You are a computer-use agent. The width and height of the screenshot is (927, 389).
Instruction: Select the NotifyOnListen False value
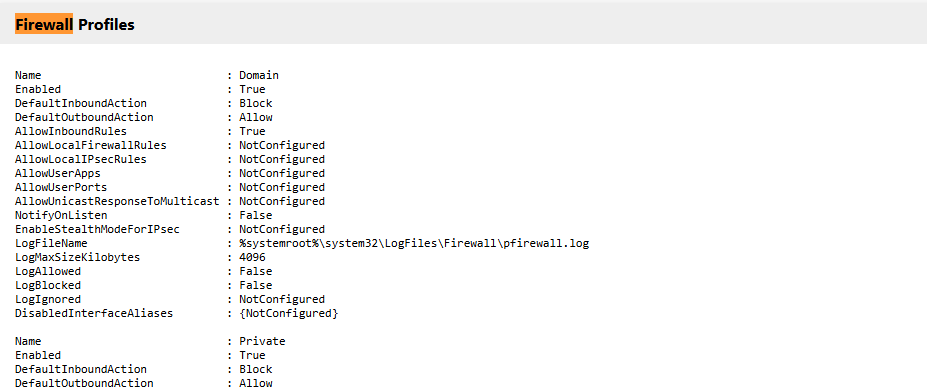pyautogui.click(x=255, y=216)
